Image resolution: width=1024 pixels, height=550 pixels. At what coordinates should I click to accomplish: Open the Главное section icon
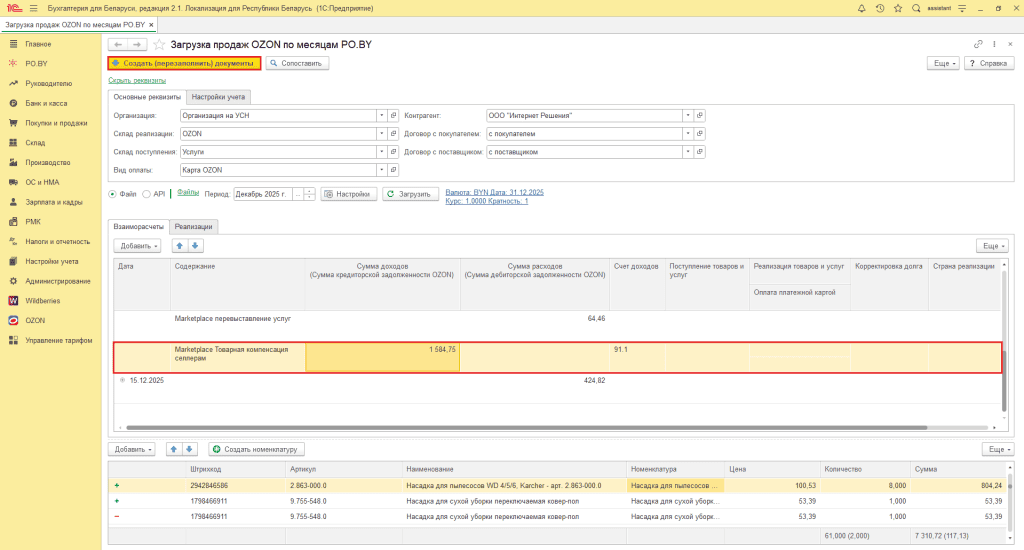pyautogui.click(x=13, y=44)
